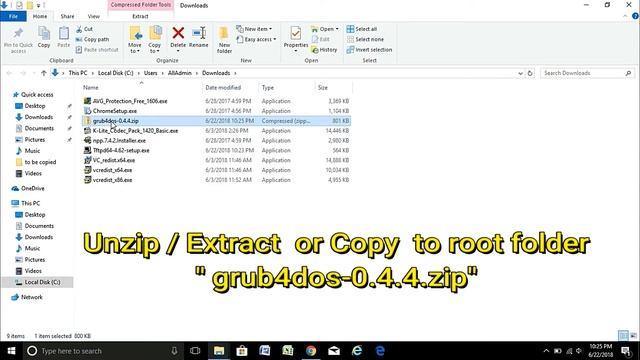Select AVG_Protection_Free_1606.exe file

tap(130, 101)
